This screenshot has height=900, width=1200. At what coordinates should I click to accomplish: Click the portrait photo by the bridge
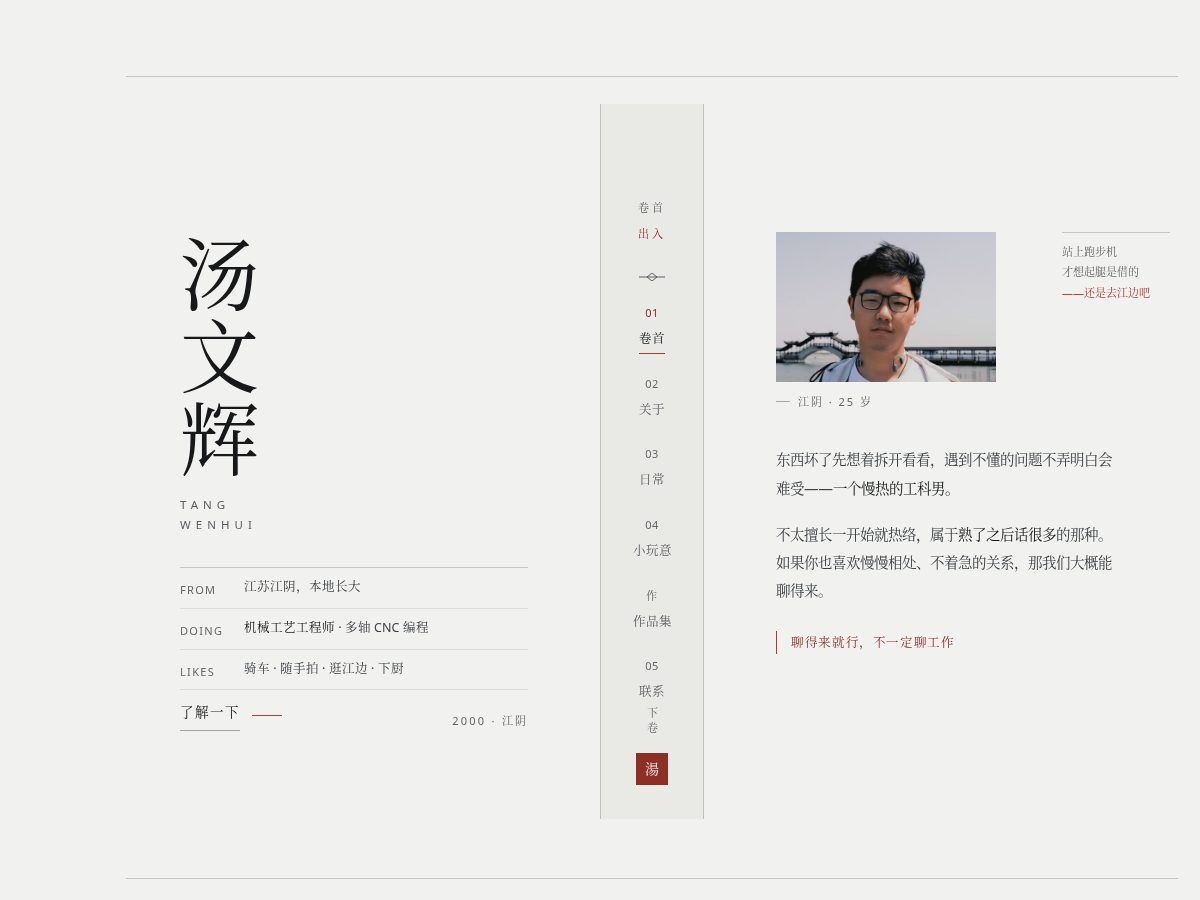click(886, 307)
